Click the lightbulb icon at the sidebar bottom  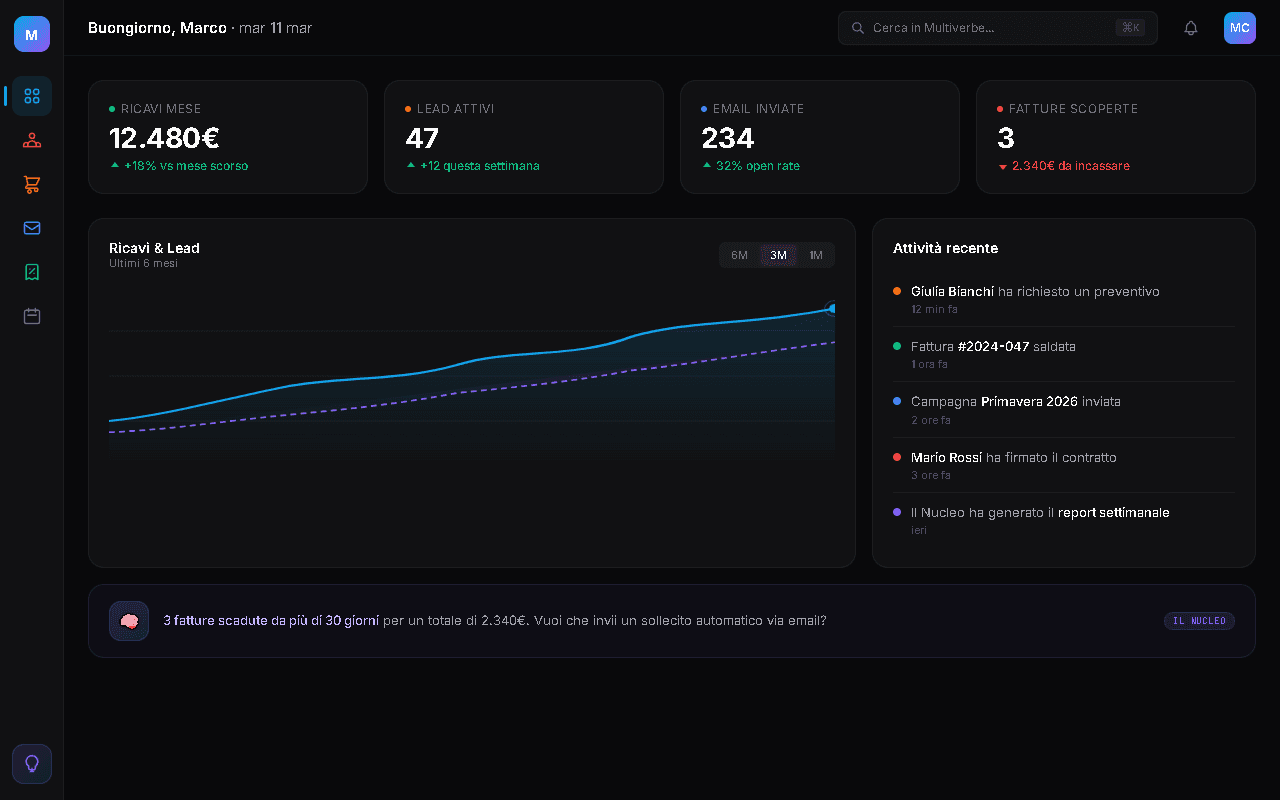point(31,763)
